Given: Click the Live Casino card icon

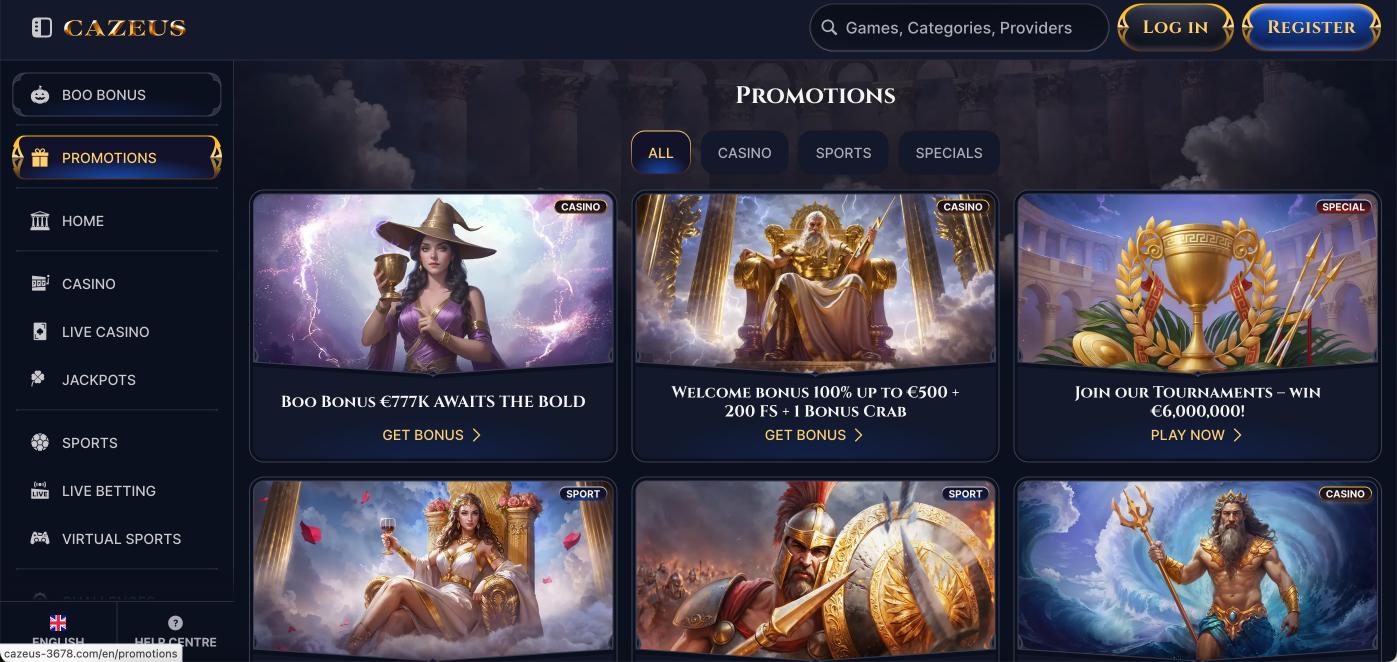Looking at the screenshot, I should point(40,332).
